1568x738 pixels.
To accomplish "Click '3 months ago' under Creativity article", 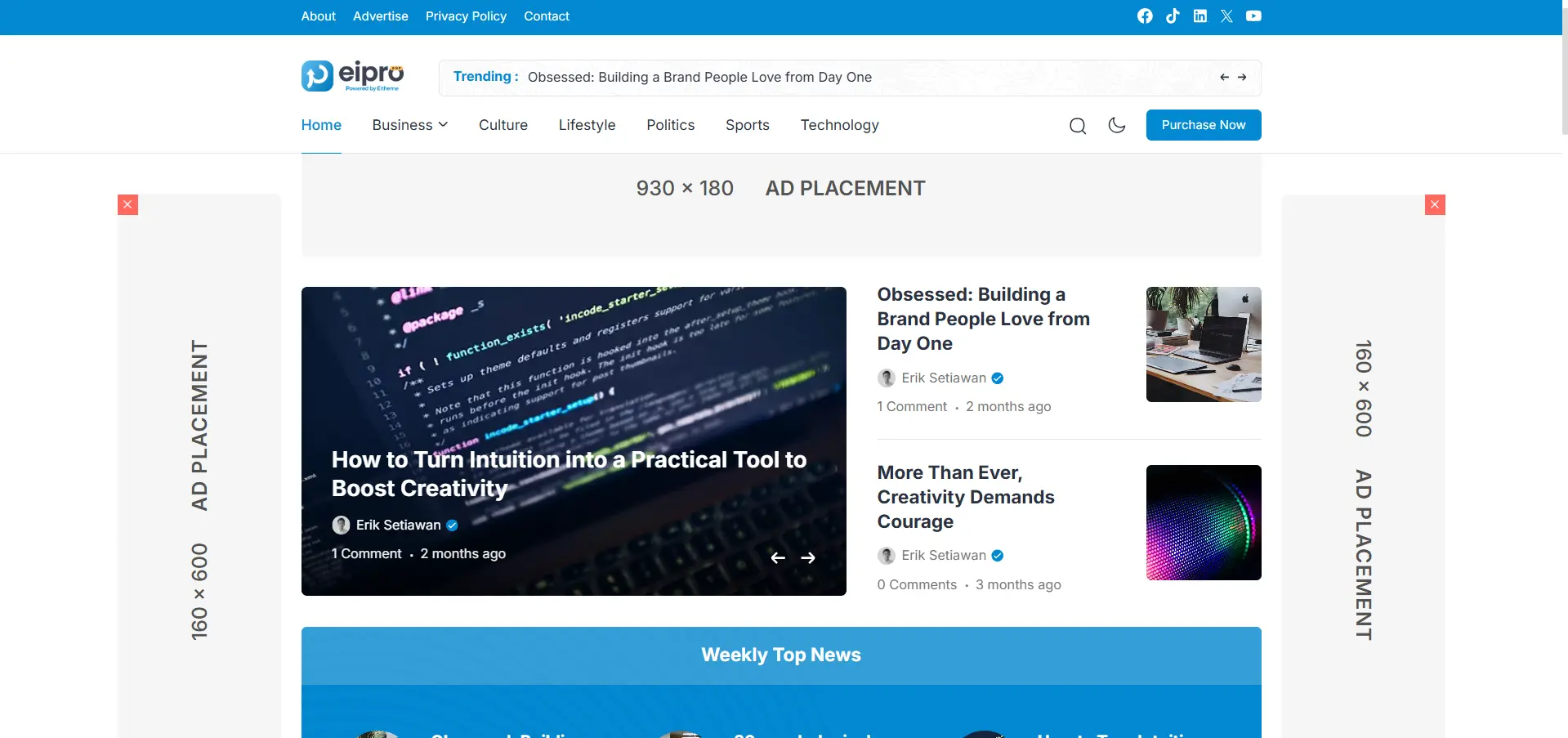I will click(x=1018, y=584).
